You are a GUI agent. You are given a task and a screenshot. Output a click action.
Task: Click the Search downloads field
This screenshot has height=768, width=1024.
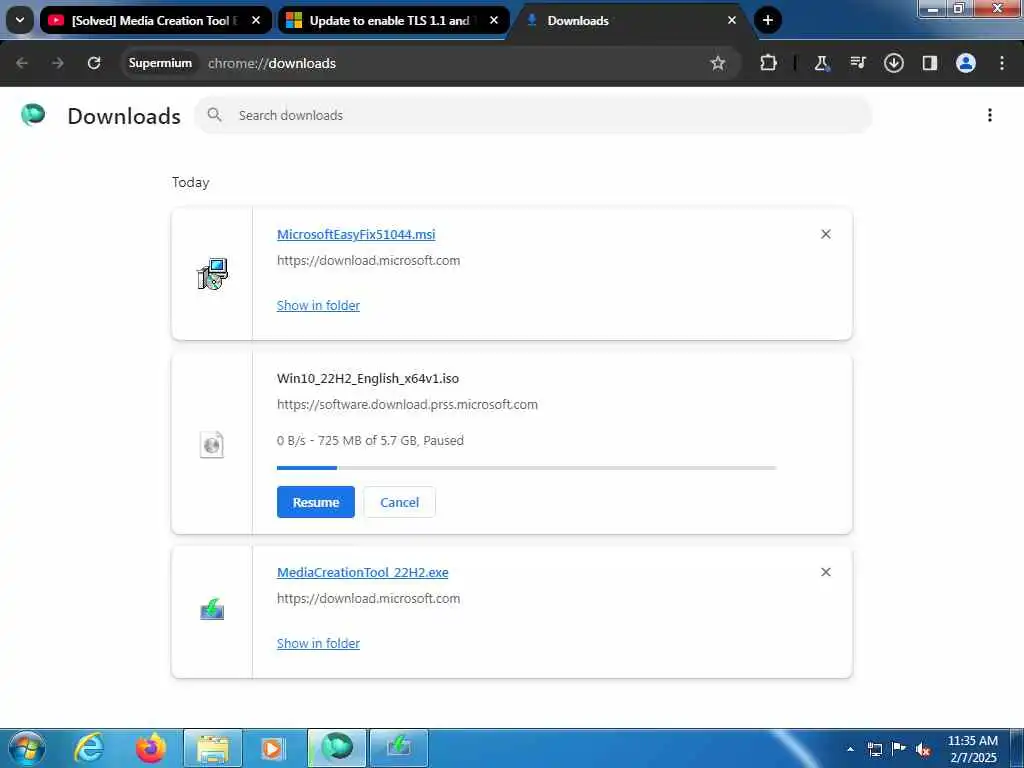coord(532,115)
